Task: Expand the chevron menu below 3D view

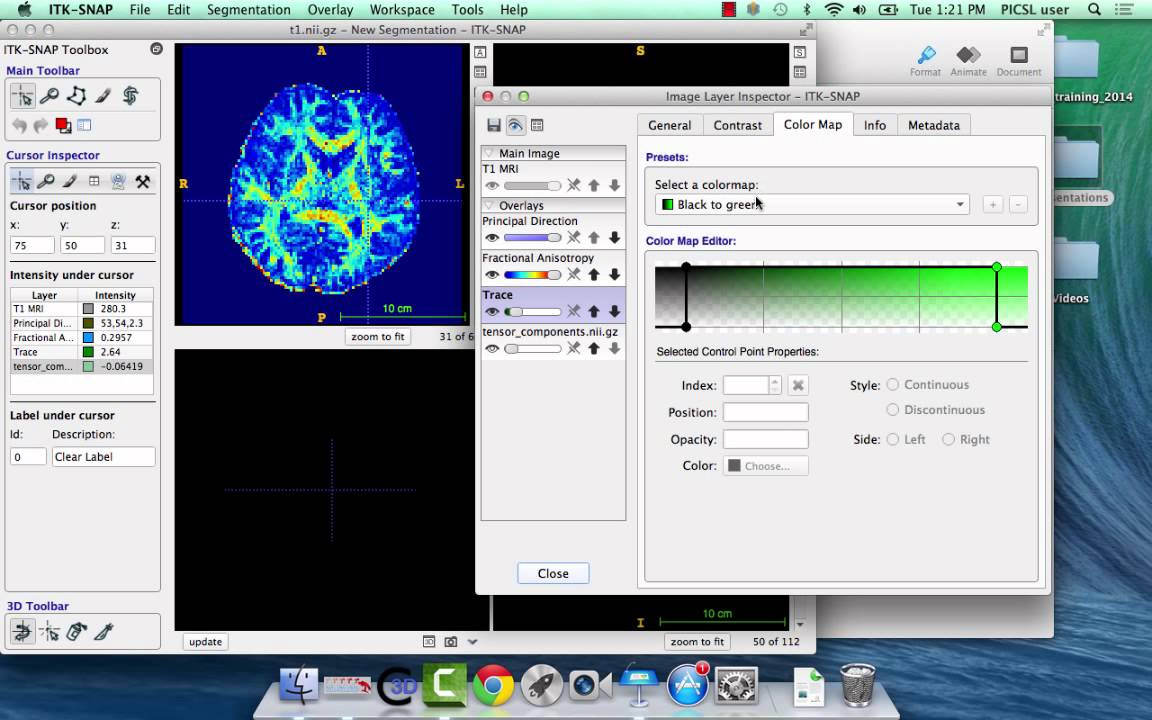Action: pyautogui.click(x=472, y=641)
